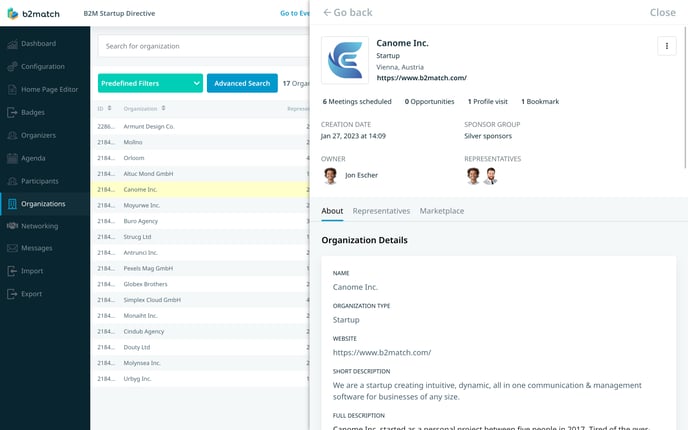Switch to the Representatives tab
This screenshot has width=688, height=430.
pyautogui.click(x=381, y=211)
